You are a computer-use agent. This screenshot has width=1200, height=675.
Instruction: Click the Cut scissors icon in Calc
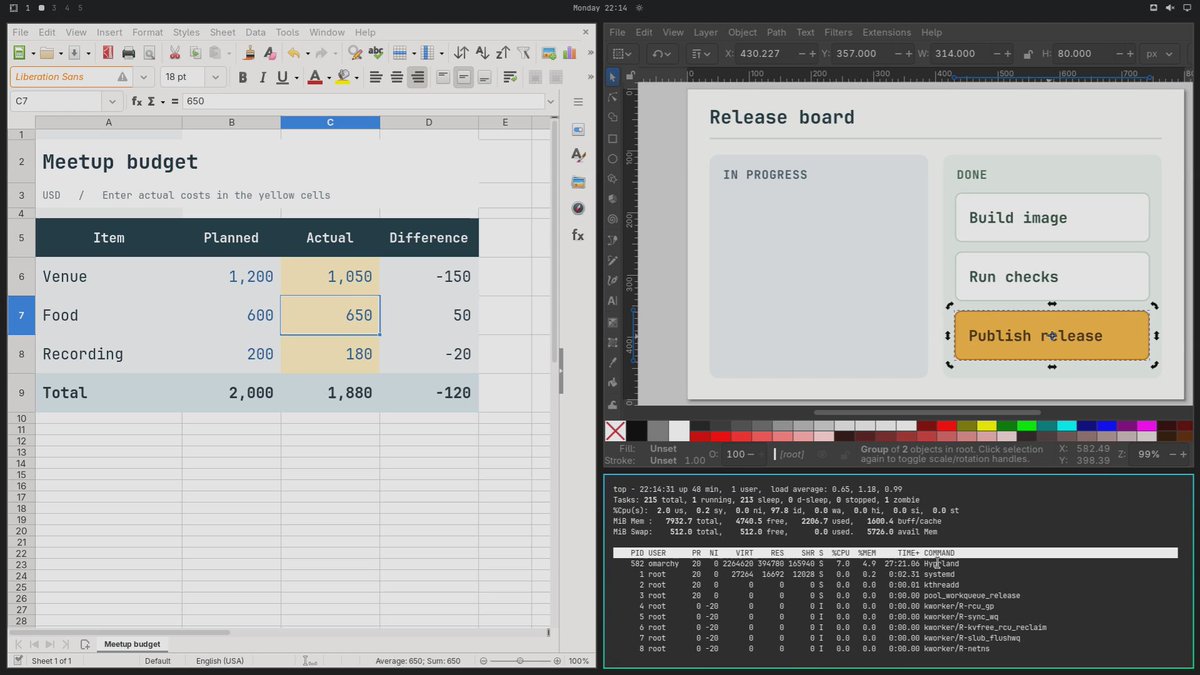(x=175, y=53)
